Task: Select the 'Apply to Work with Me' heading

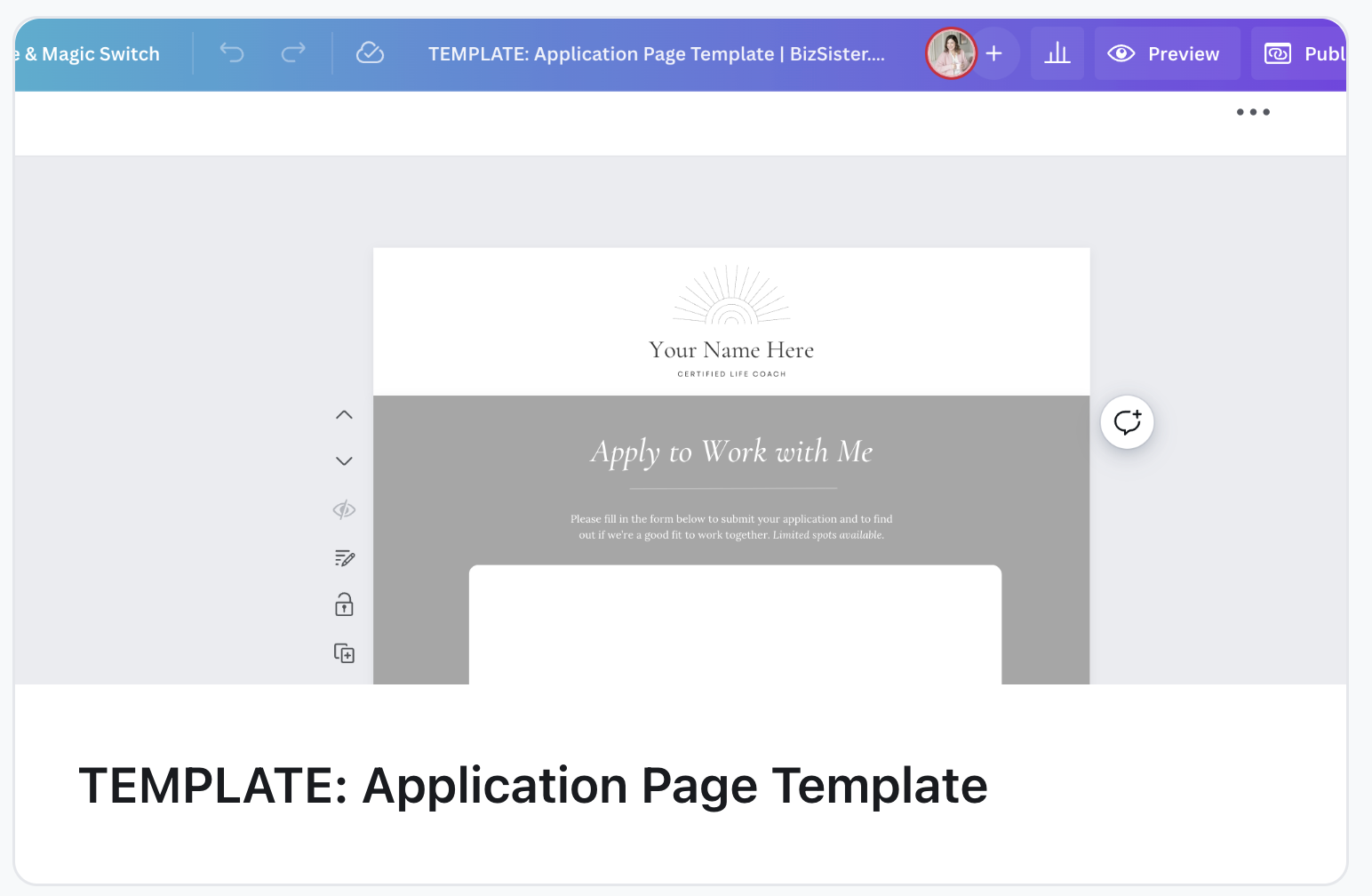Action: (x=731, y=452)
